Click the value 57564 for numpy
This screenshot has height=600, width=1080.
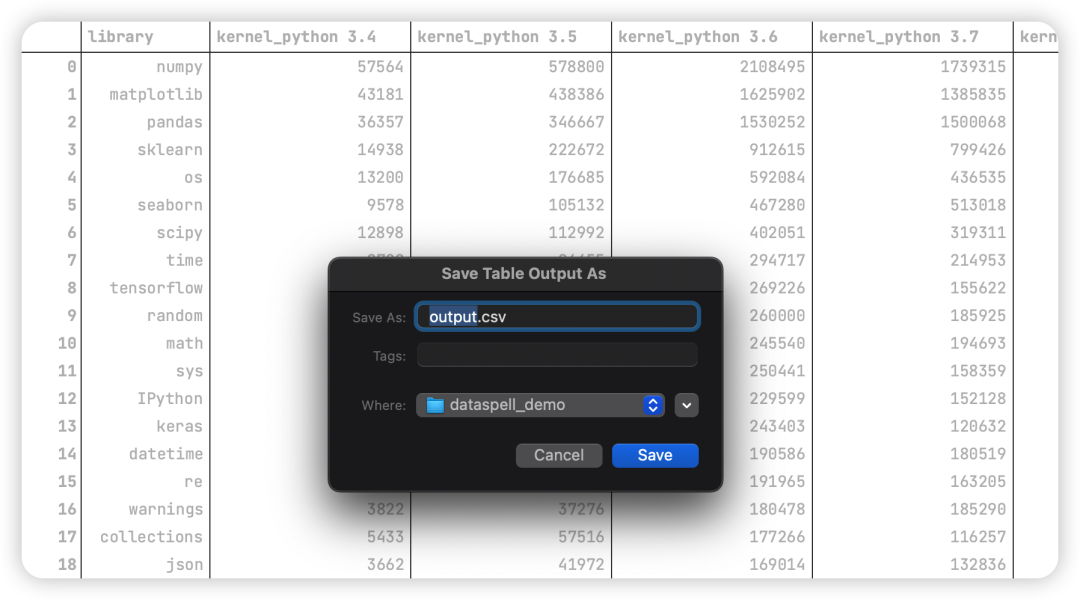pos(380,67)
